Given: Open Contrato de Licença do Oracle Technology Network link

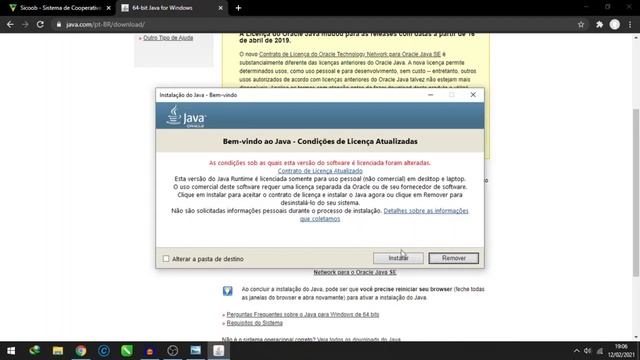Looking at the screenshot, I should click(x=350, y=54).
